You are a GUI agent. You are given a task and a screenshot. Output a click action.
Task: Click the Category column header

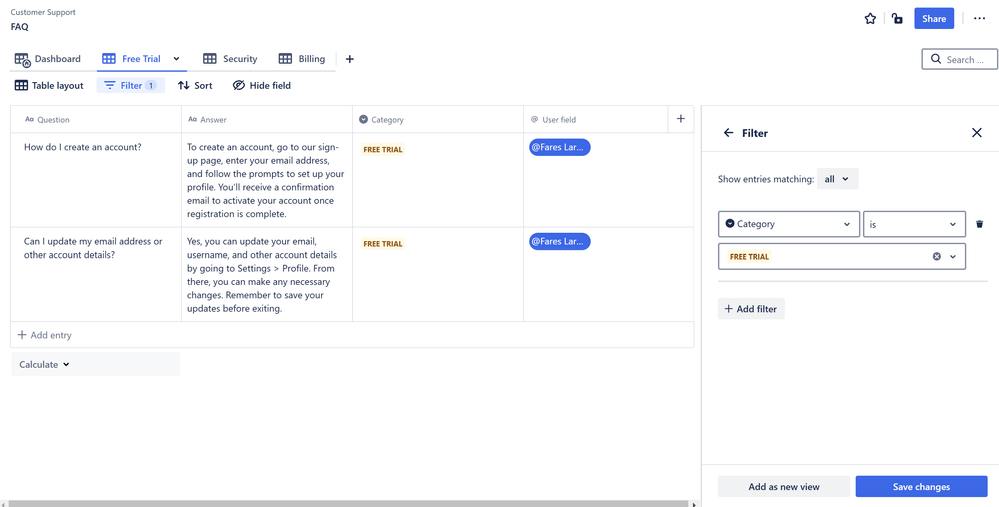pos(438,120)
